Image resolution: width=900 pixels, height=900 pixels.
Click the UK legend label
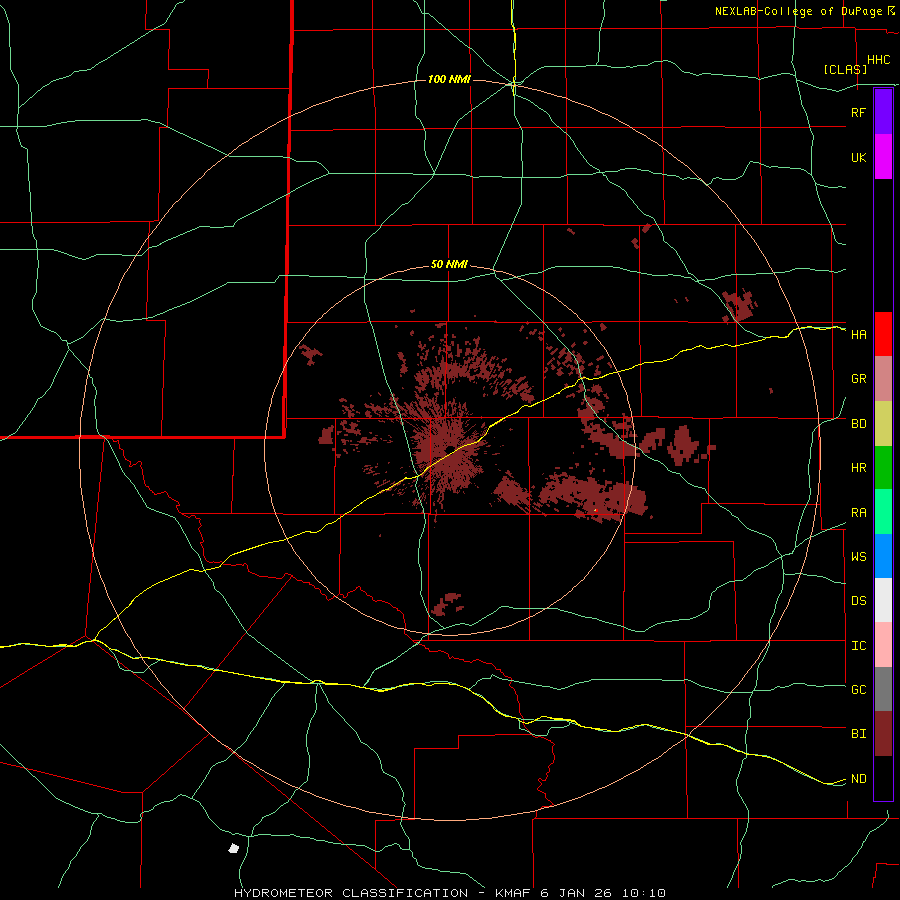[858, 157]
